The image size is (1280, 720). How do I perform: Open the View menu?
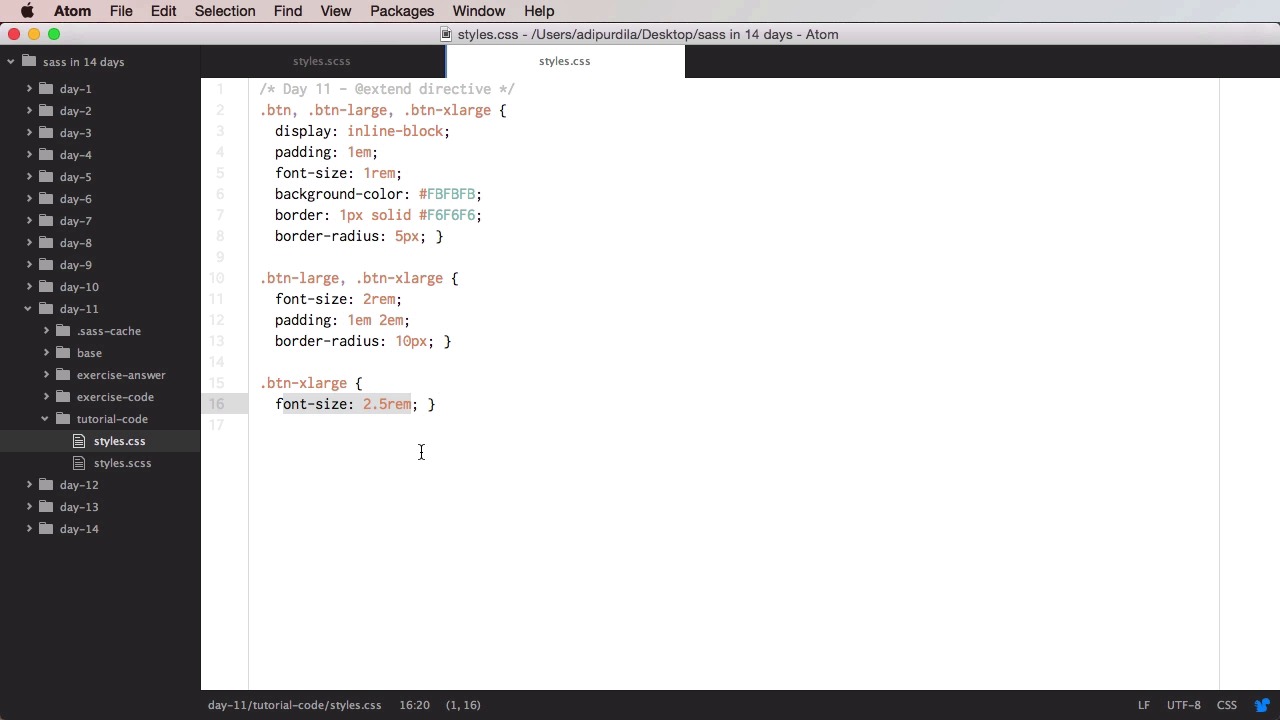(335, 11)
